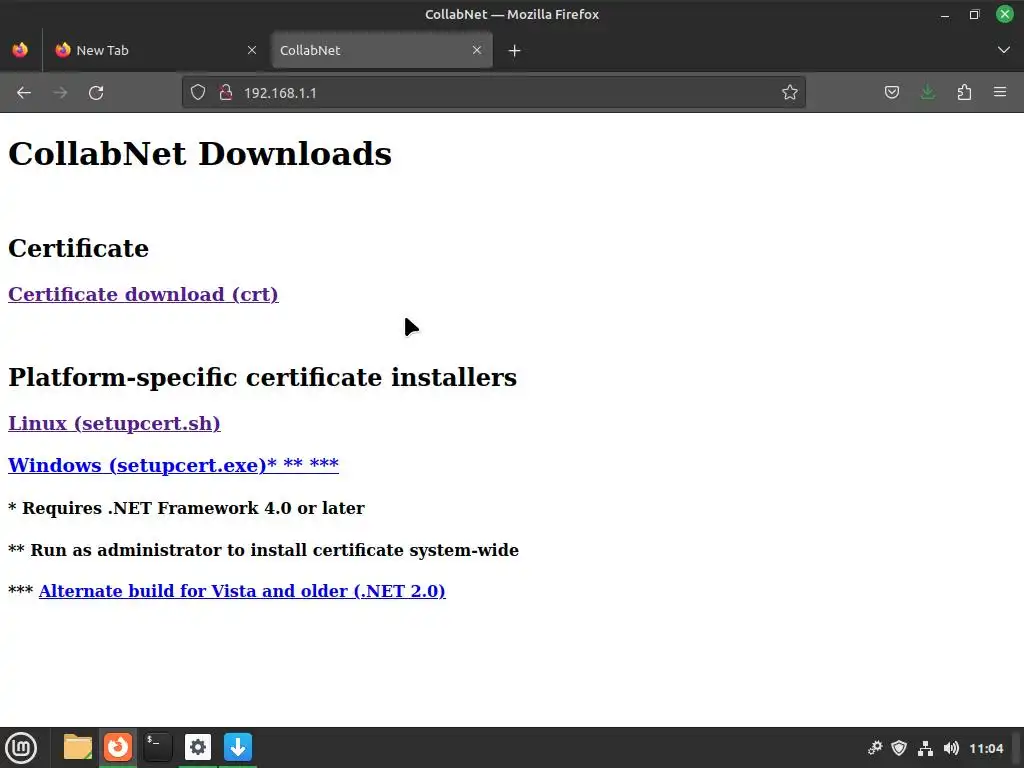Open Save to Pocket button
This screenshot has height=768, width=1024.
tap(891, 93)
